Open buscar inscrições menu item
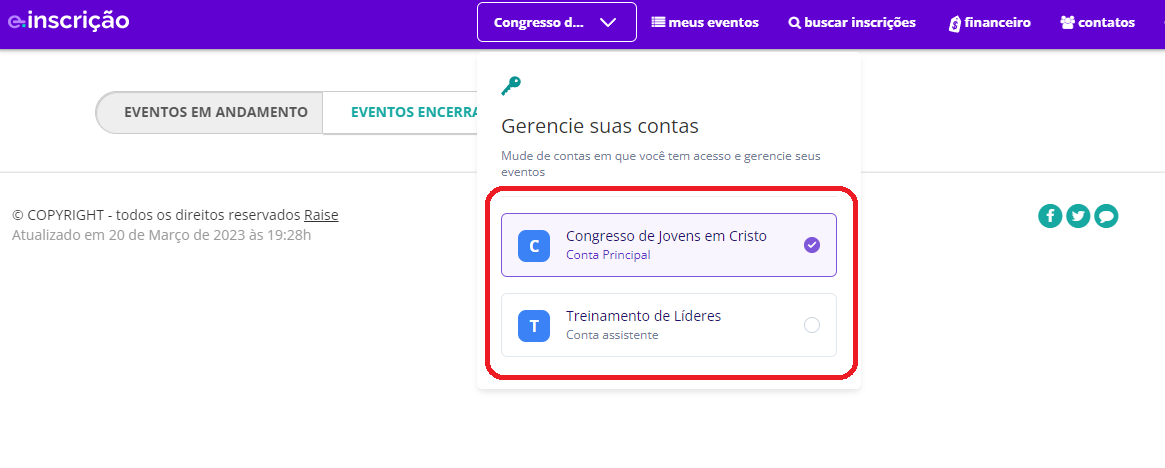 pyautogui.click(x=852, y=22)
